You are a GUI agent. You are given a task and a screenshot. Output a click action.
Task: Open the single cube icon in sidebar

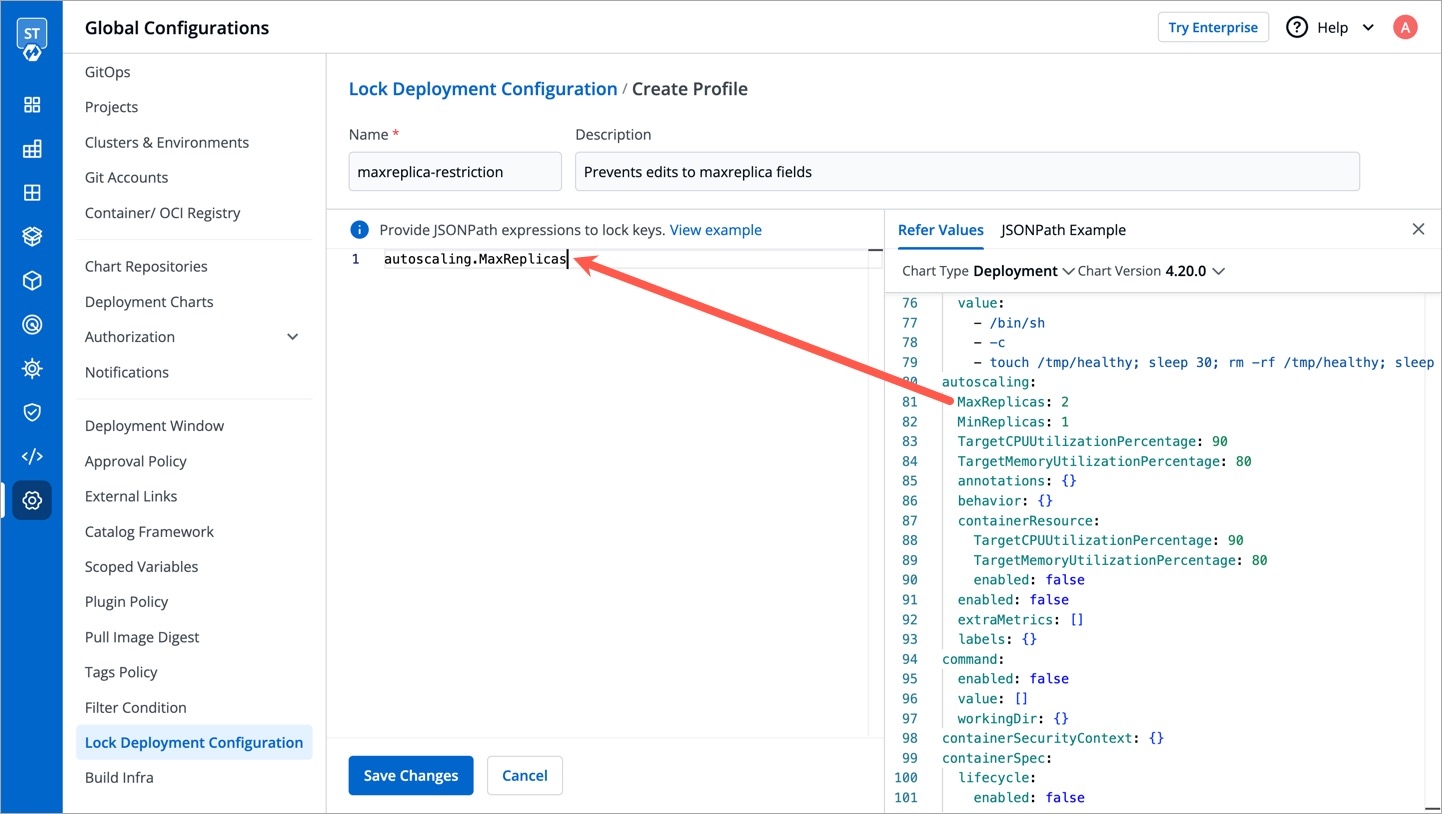tap(32, 281)
